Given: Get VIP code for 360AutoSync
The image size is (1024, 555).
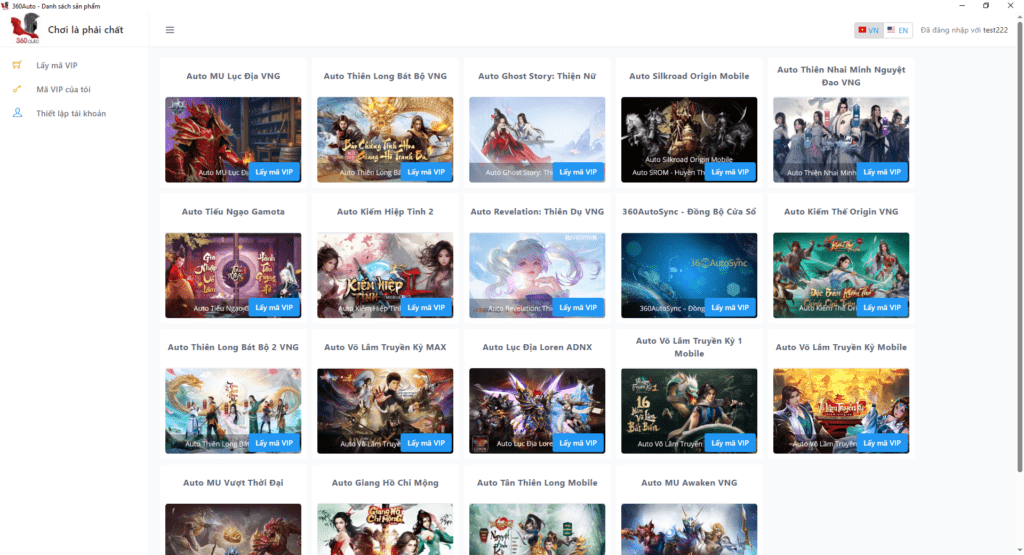Looking at the screenshot, I should (x=730, y=308).
